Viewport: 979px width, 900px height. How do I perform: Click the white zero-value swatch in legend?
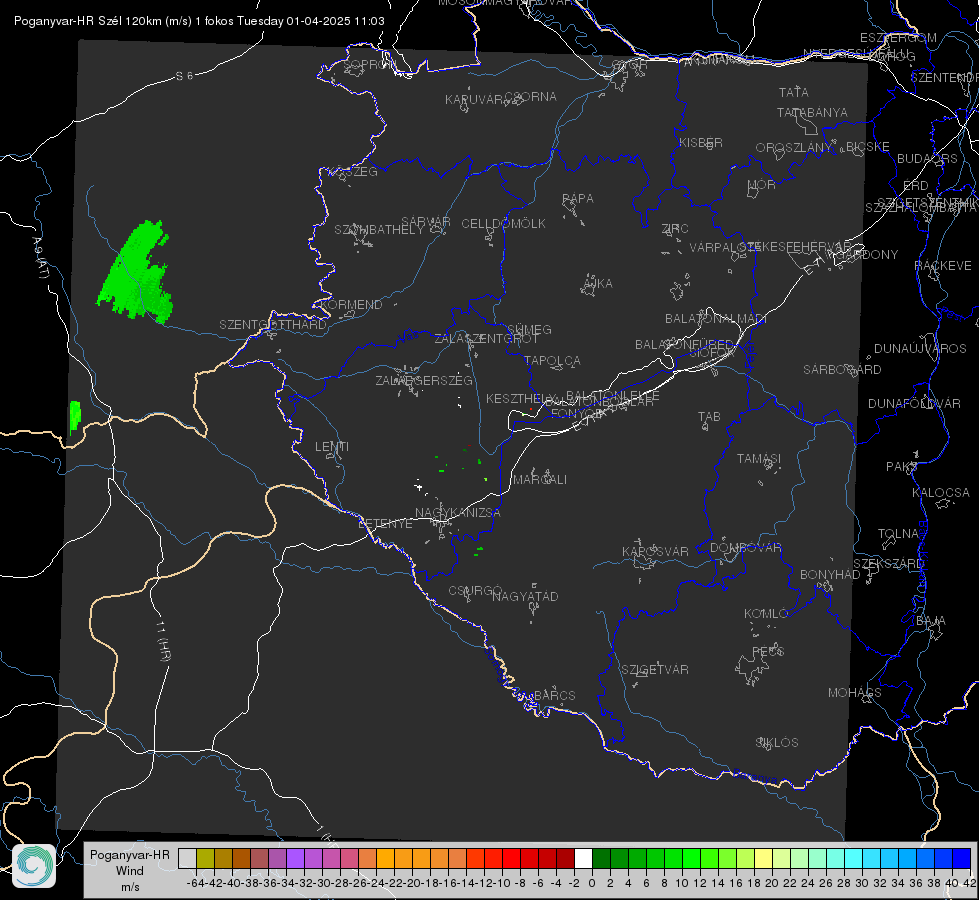pos(583,858)
